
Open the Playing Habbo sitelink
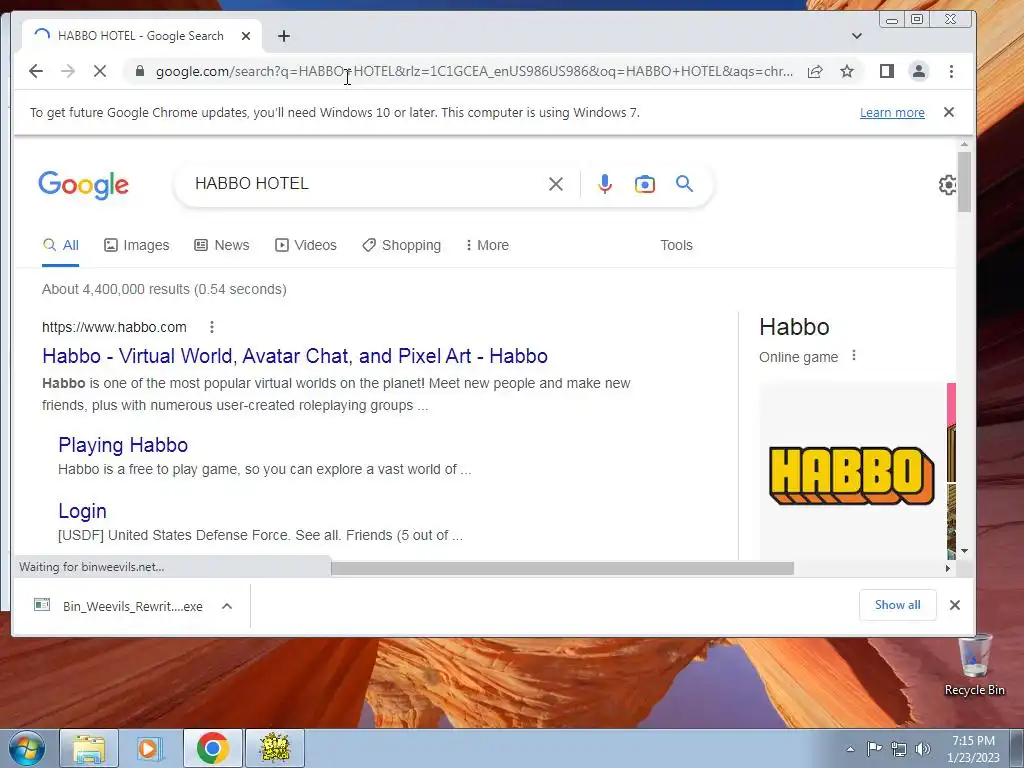(x=123, y=445)
